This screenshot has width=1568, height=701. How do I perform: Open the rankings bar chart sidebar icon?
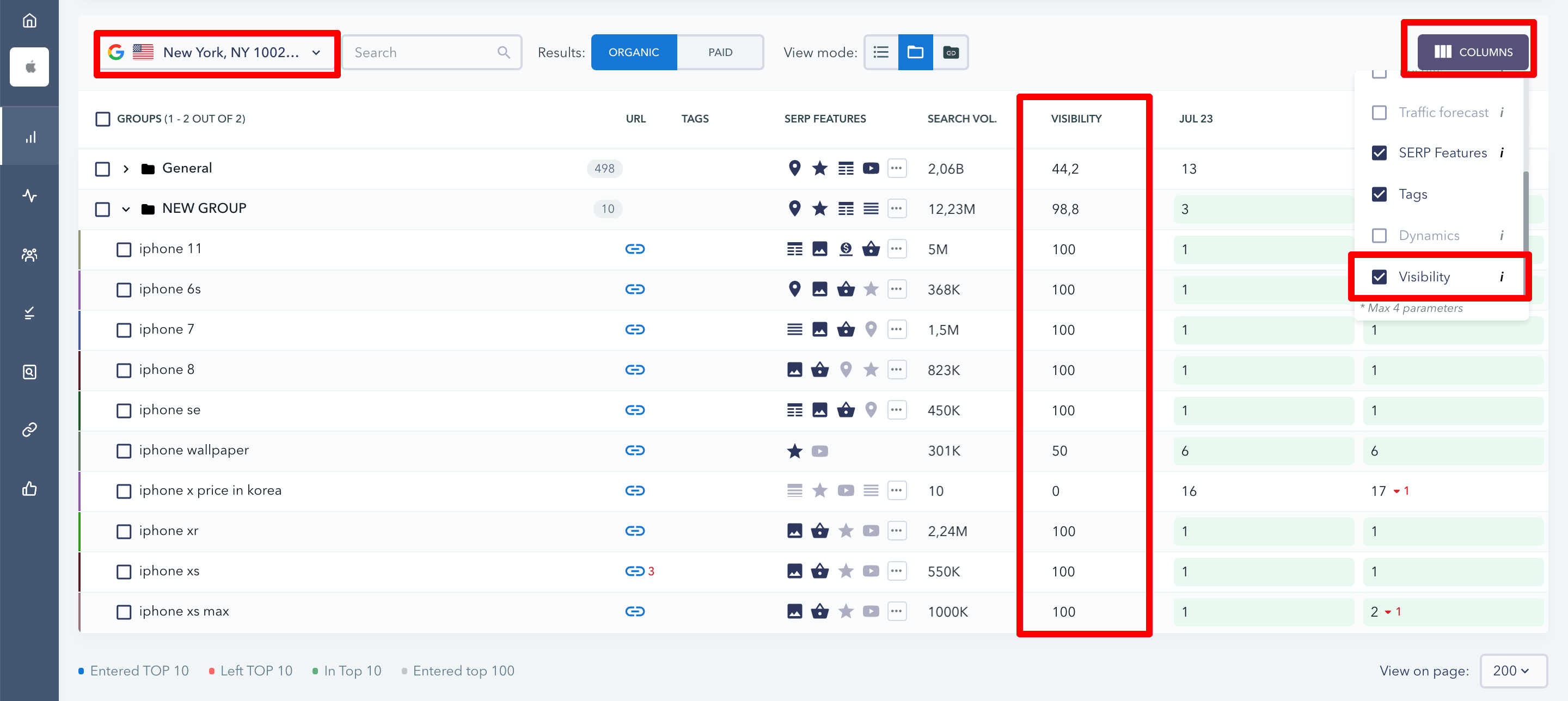pyautogui.click(x=29, y=137)
